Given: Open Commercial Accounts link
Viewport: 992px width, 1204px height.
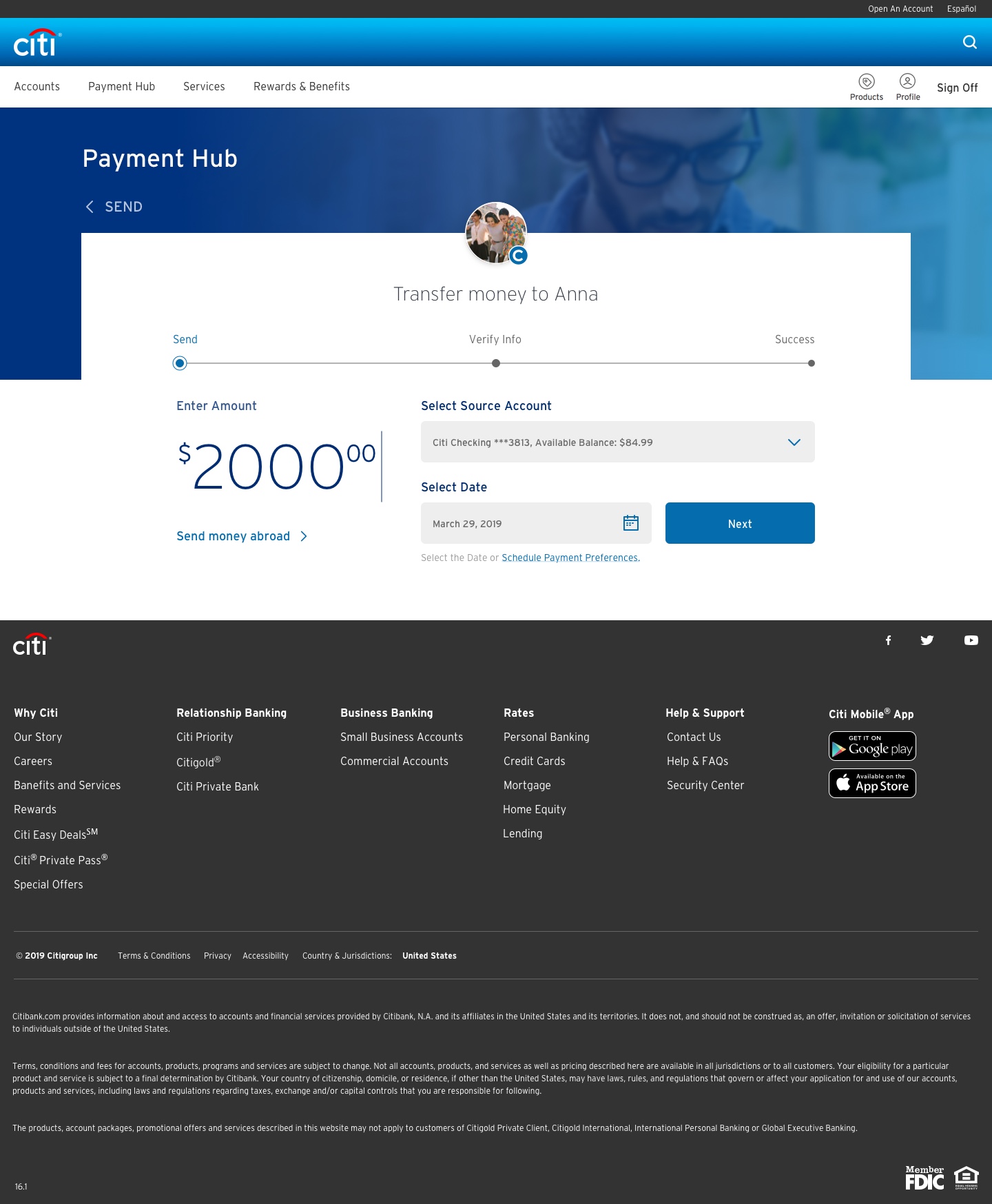Looking at the screenshot, I should coord(394,761).
